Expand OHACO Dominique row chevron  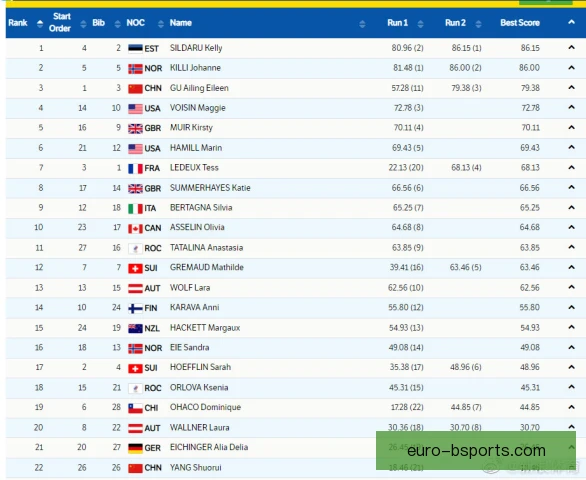pyautogui.click(x=571, y=407)
